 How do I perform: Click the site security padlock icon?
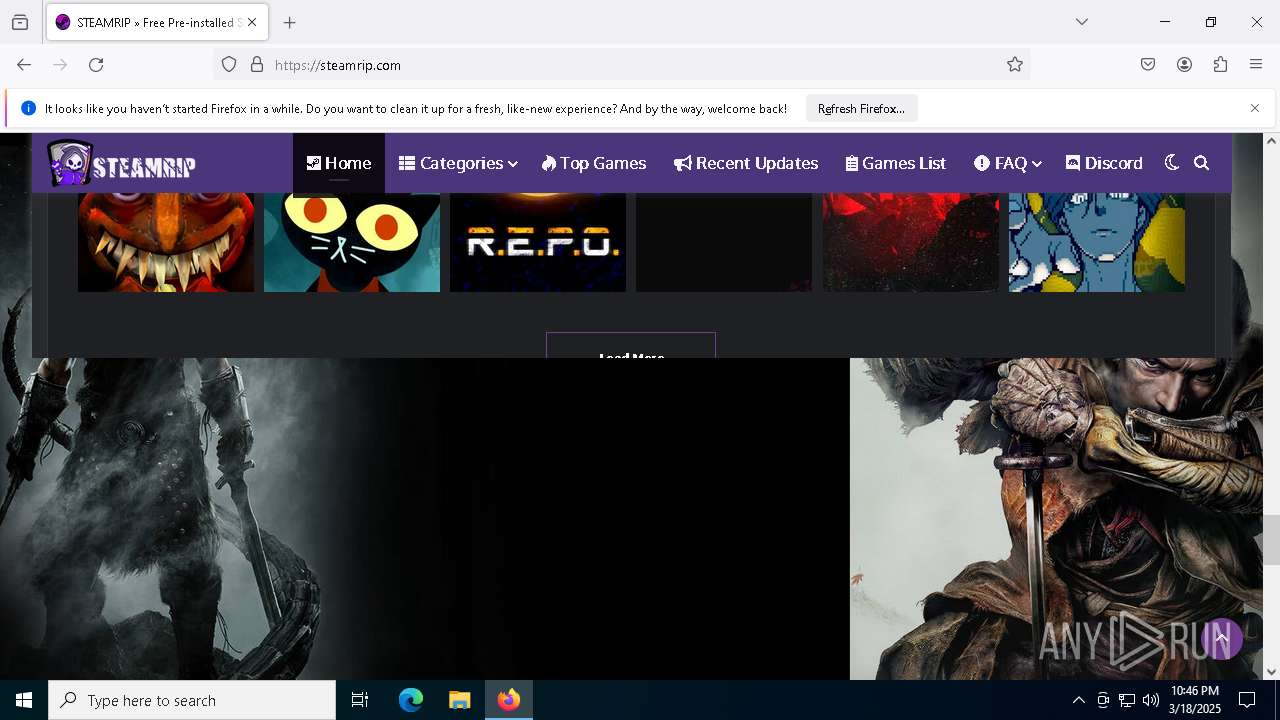click(x=257, y=65)
